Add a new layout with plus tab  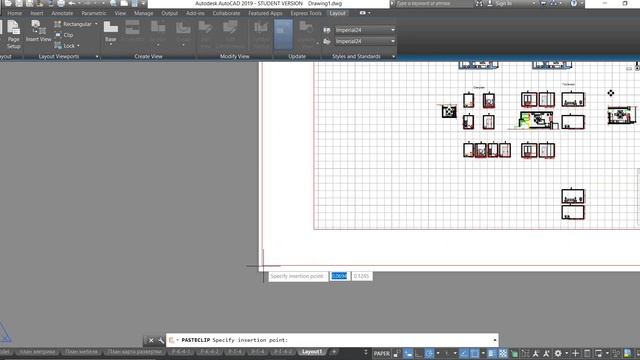click(x=334, y=351)
